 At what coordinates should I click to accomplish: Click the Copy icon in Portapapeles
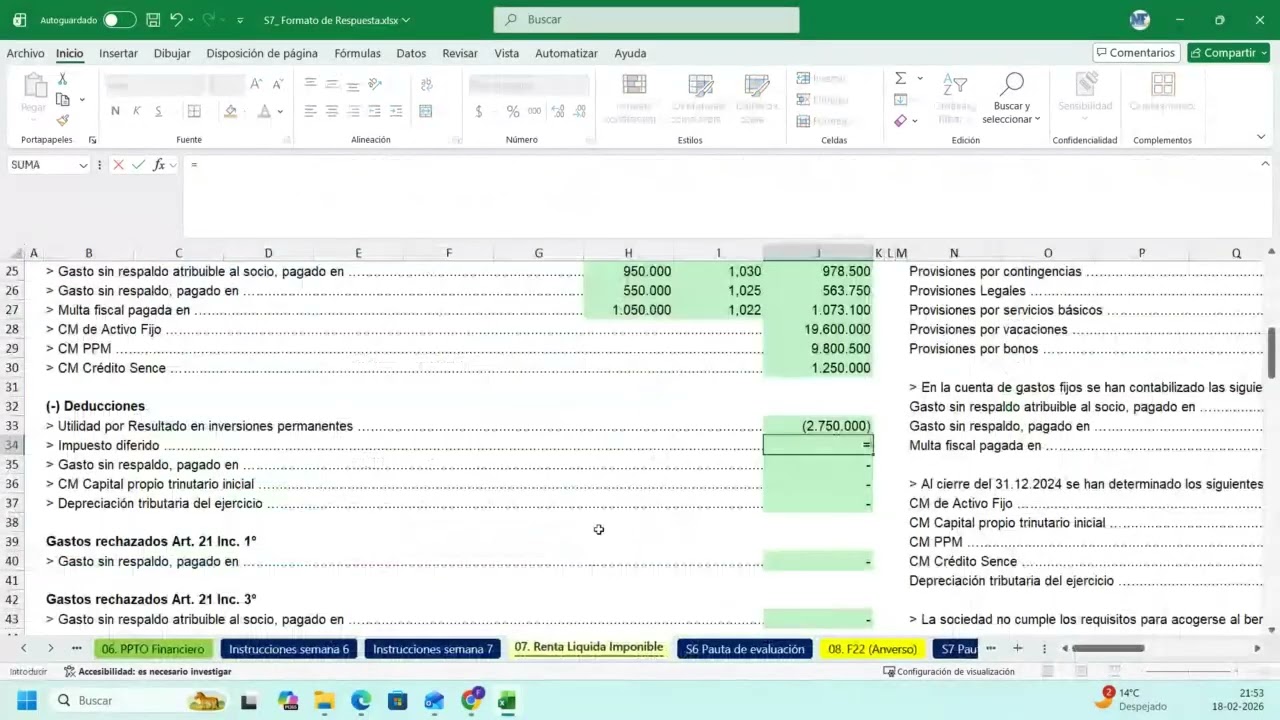click(x=63, y=100)
